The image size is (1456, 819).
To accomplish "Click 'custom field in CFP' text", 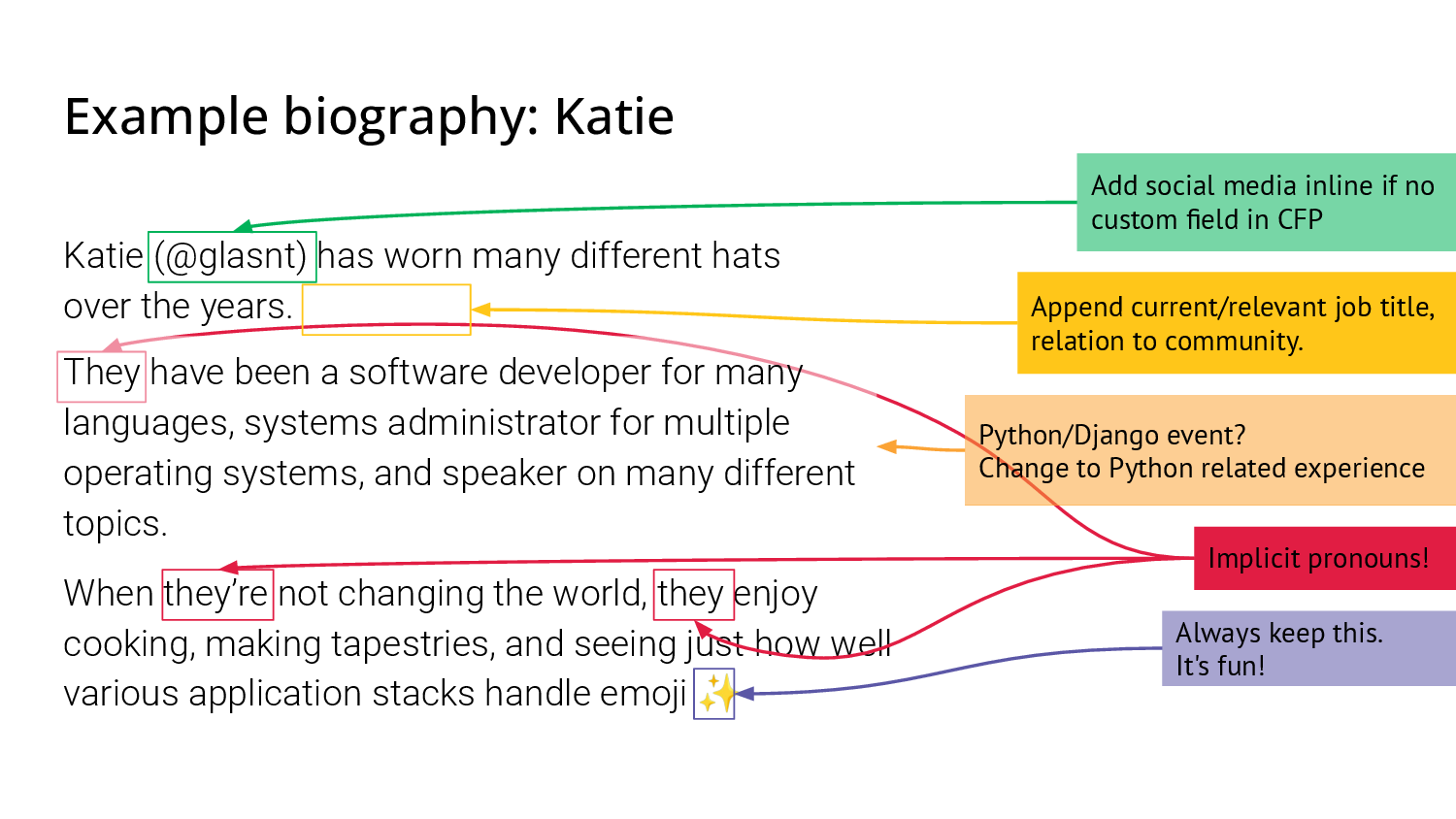I will pos(1207,219).
